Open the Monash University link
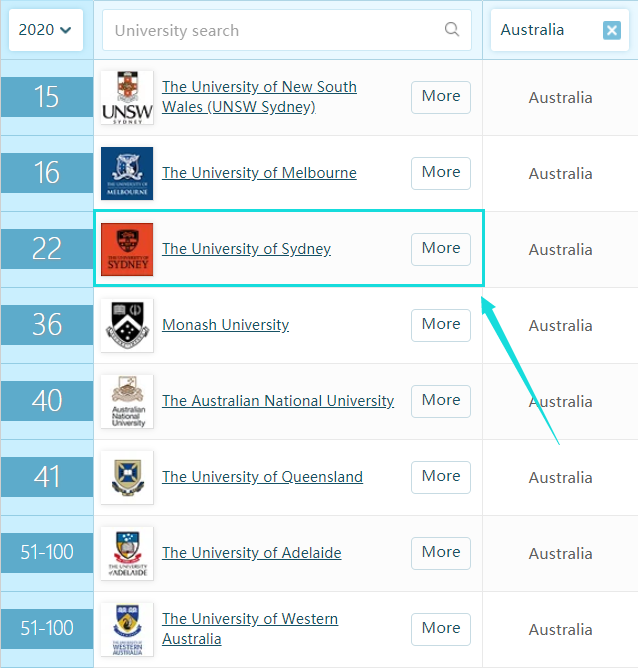 point(225,325)
